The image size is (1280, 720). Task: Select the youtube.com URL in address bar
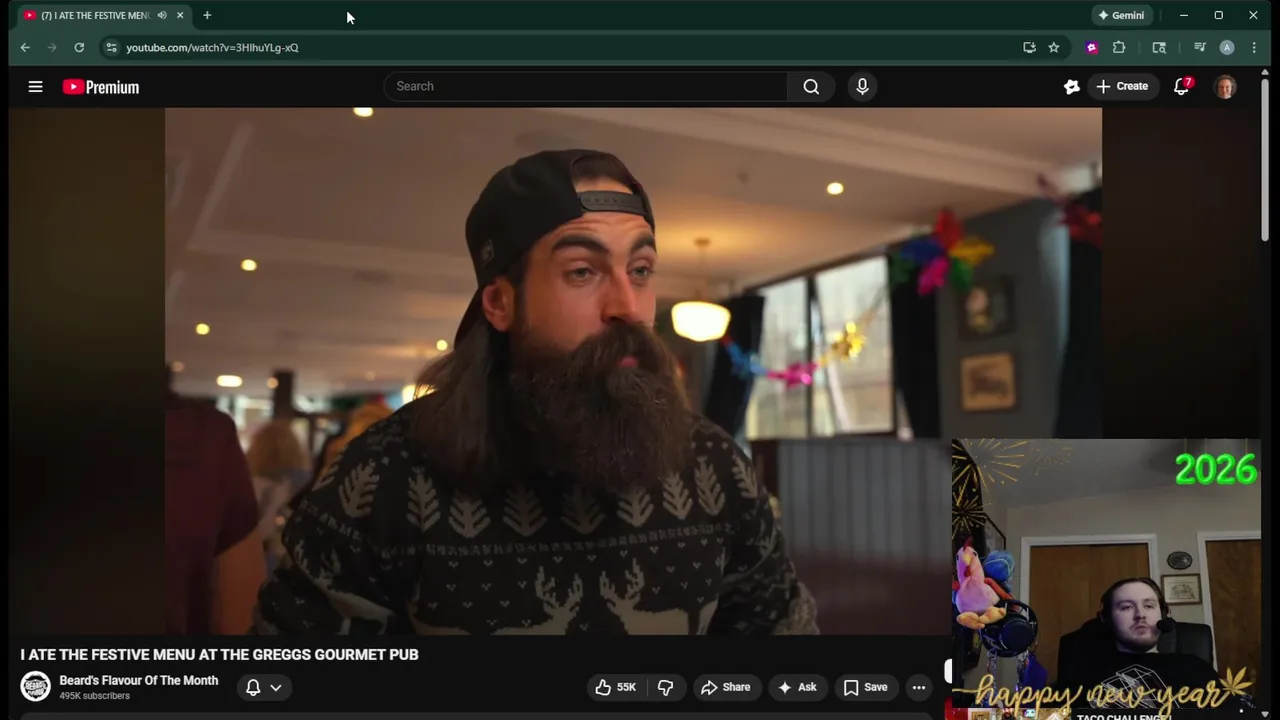pos(212,47)
